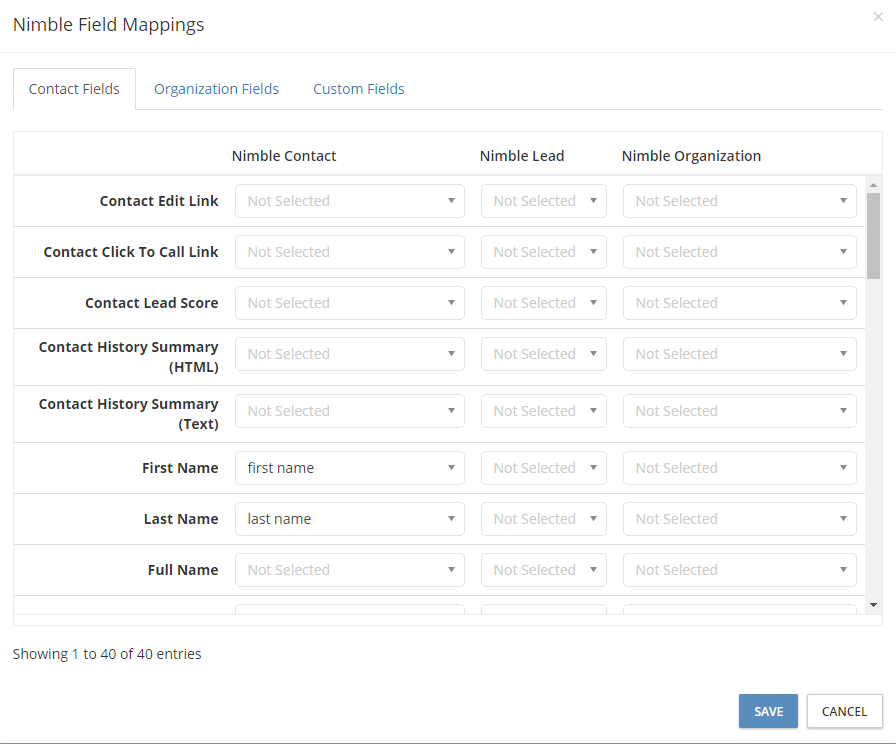Click the Contact History Summary (HTML) label

(129, 357)
